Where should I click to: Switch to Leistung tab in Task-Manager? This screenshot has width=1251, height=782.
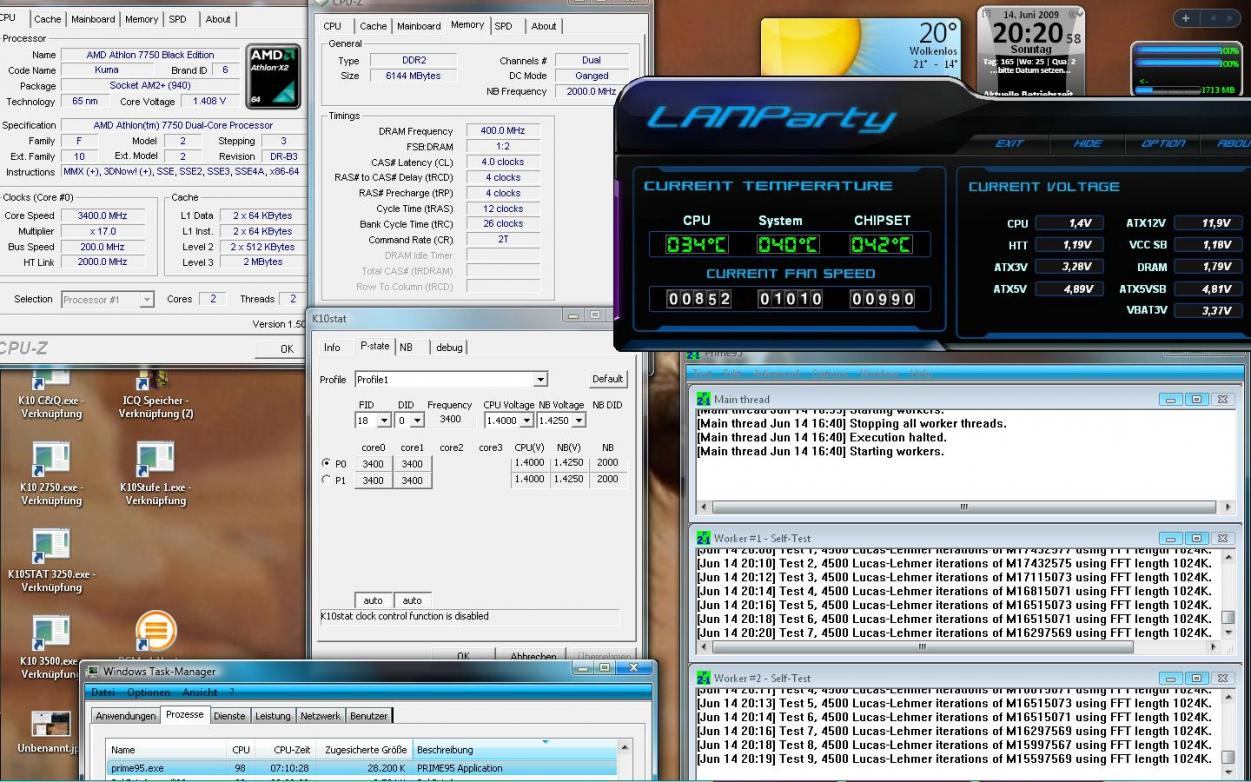click(273, 716)
